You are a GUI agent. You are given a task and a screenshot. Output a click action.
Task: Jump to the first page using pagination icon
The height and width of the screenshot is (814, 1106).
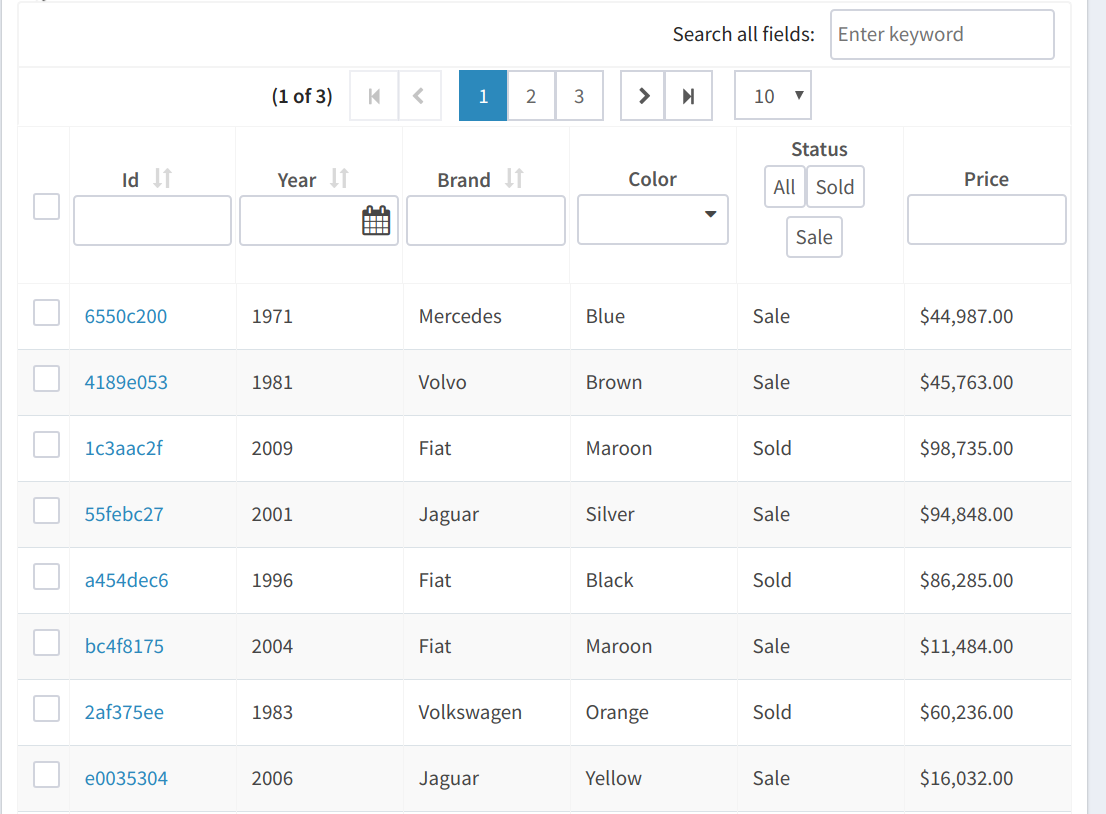(374, 95)
